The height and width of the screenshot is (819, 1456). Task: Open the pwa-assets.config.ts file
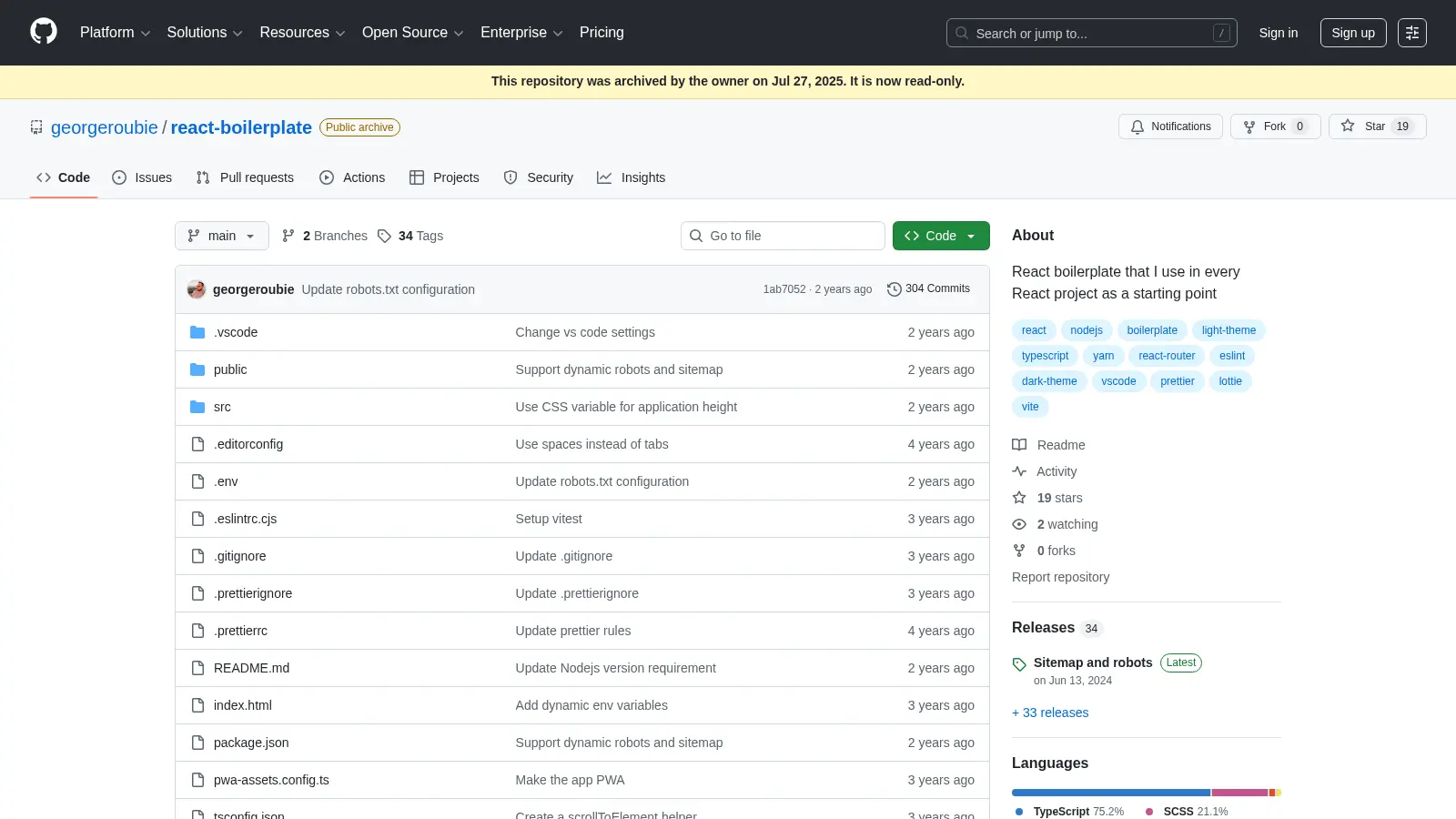tap(271, 780)
